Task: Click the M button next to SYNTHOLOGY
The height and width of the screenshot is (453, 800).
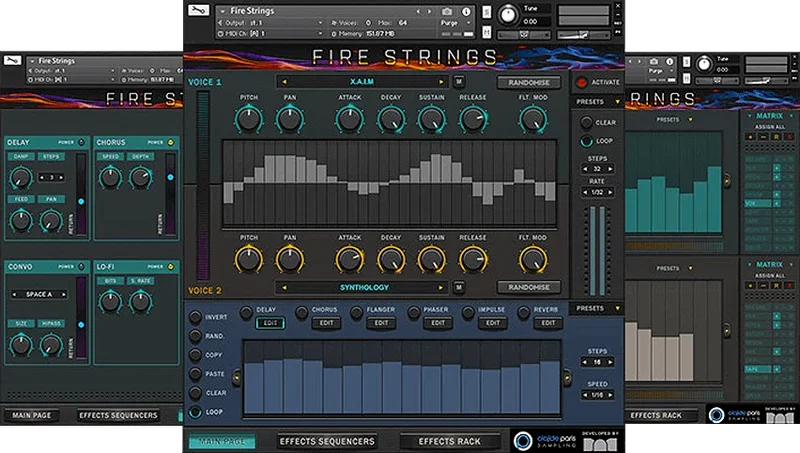Action: tap(459, 287)
